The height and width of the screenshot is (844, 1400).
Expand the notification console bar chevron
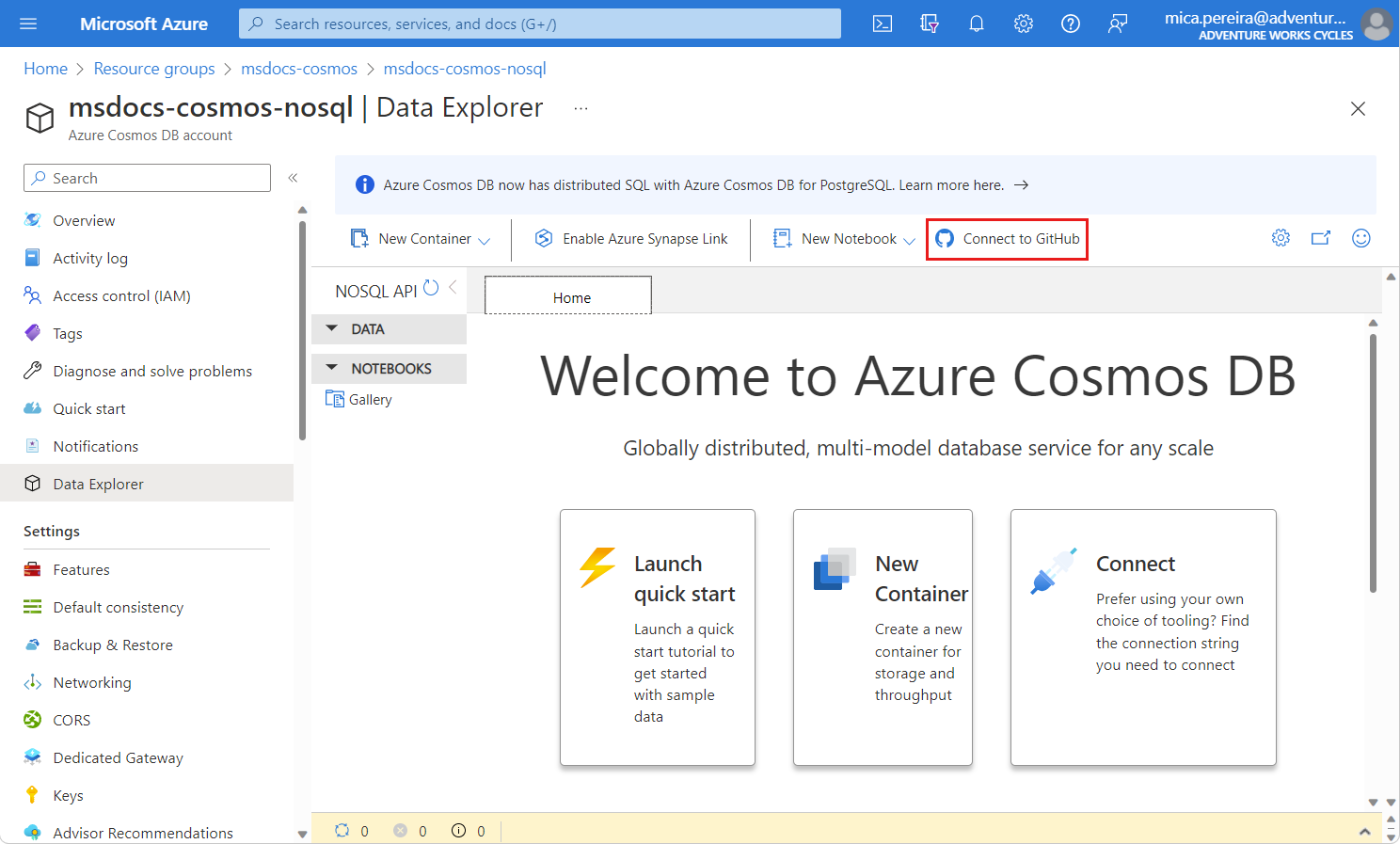1364,831
